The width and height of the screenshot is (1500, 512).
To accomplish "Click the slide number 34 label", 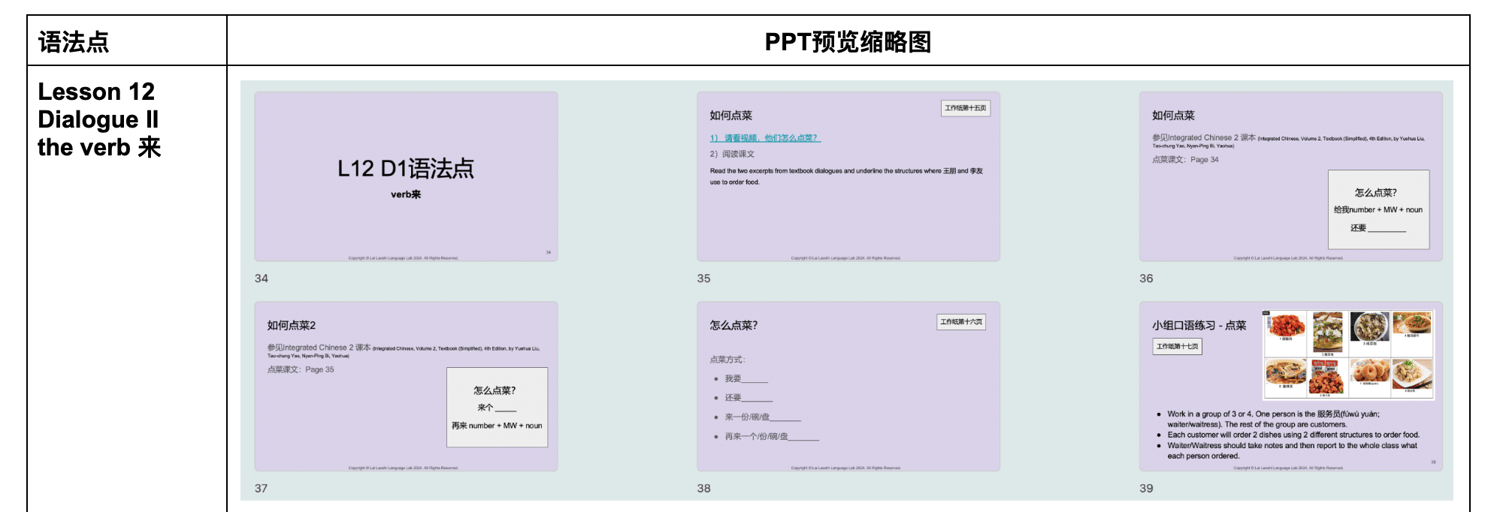I will (261, 278).
